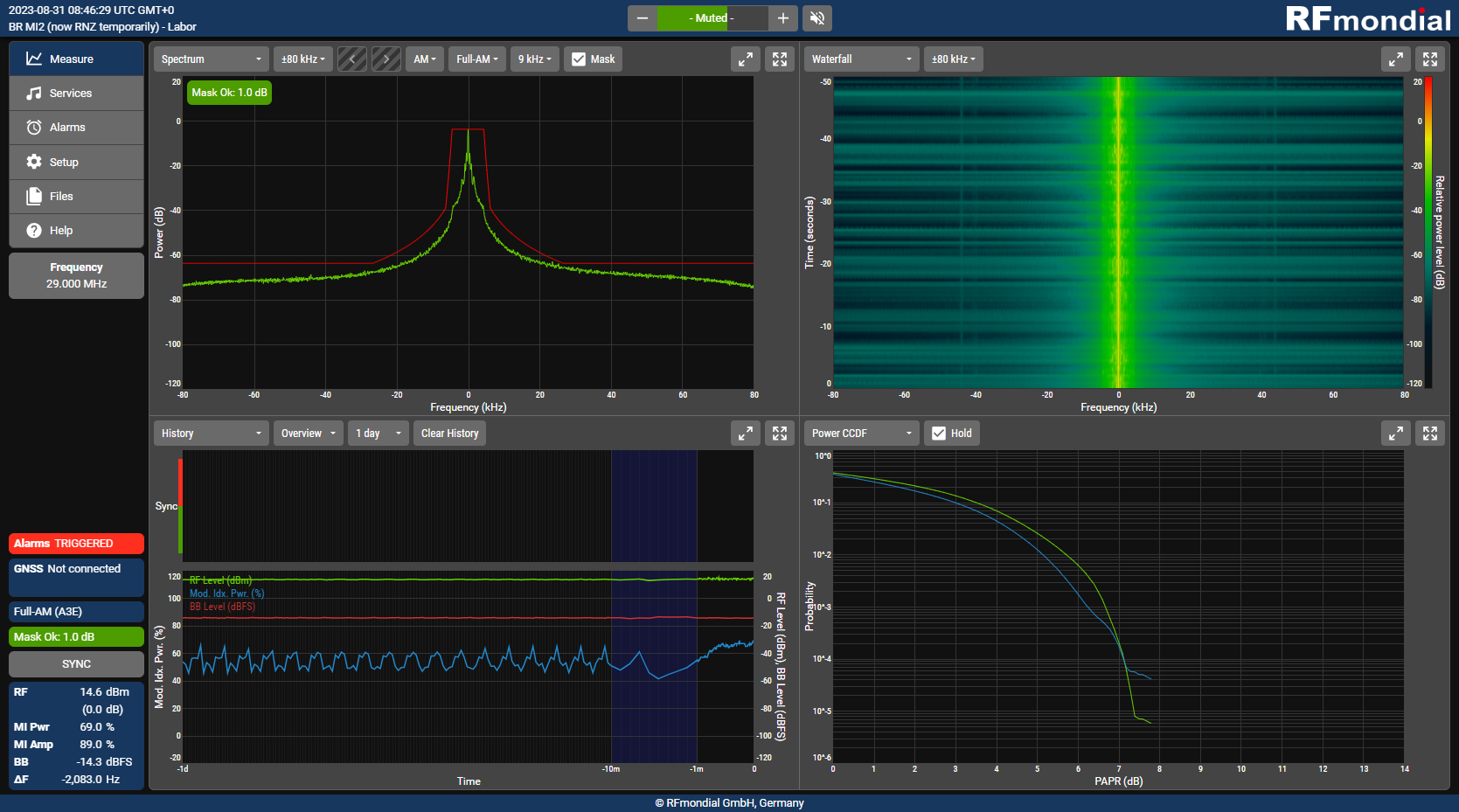Open the Waterfall view type dropdown
The image size is (1459, 812).
click(862, 59)
